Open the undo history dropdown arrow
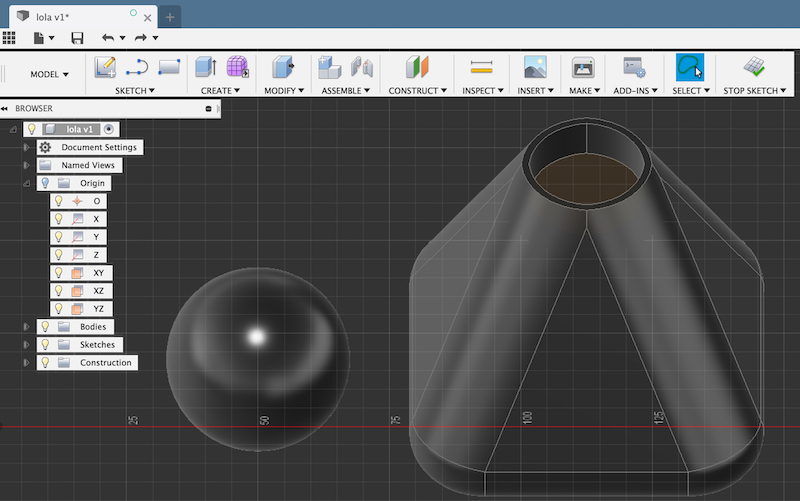This screenshot has width=800, height=501. point(122,38)
